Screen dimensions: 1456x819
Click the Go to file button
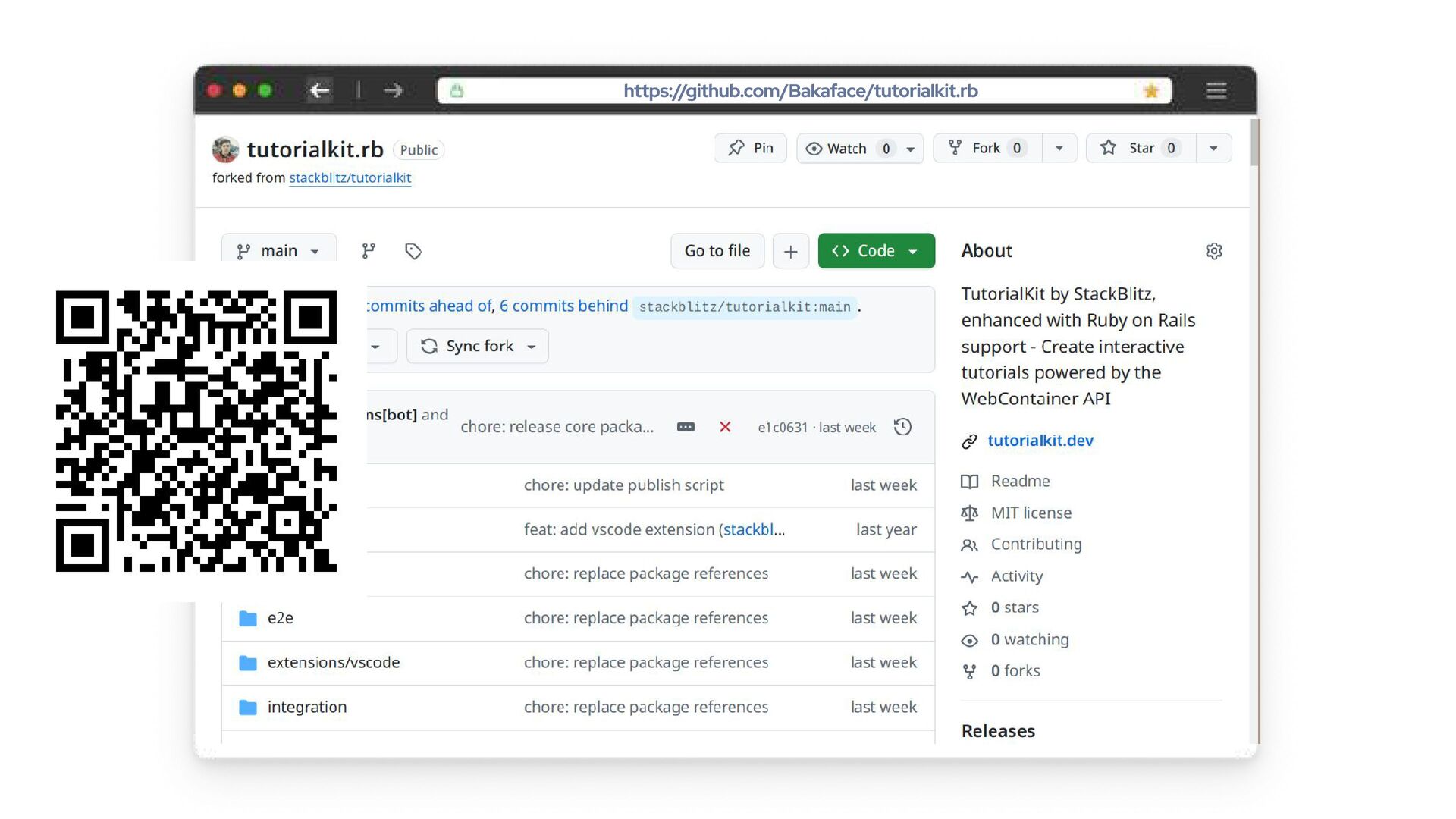[x=717, y=251]
